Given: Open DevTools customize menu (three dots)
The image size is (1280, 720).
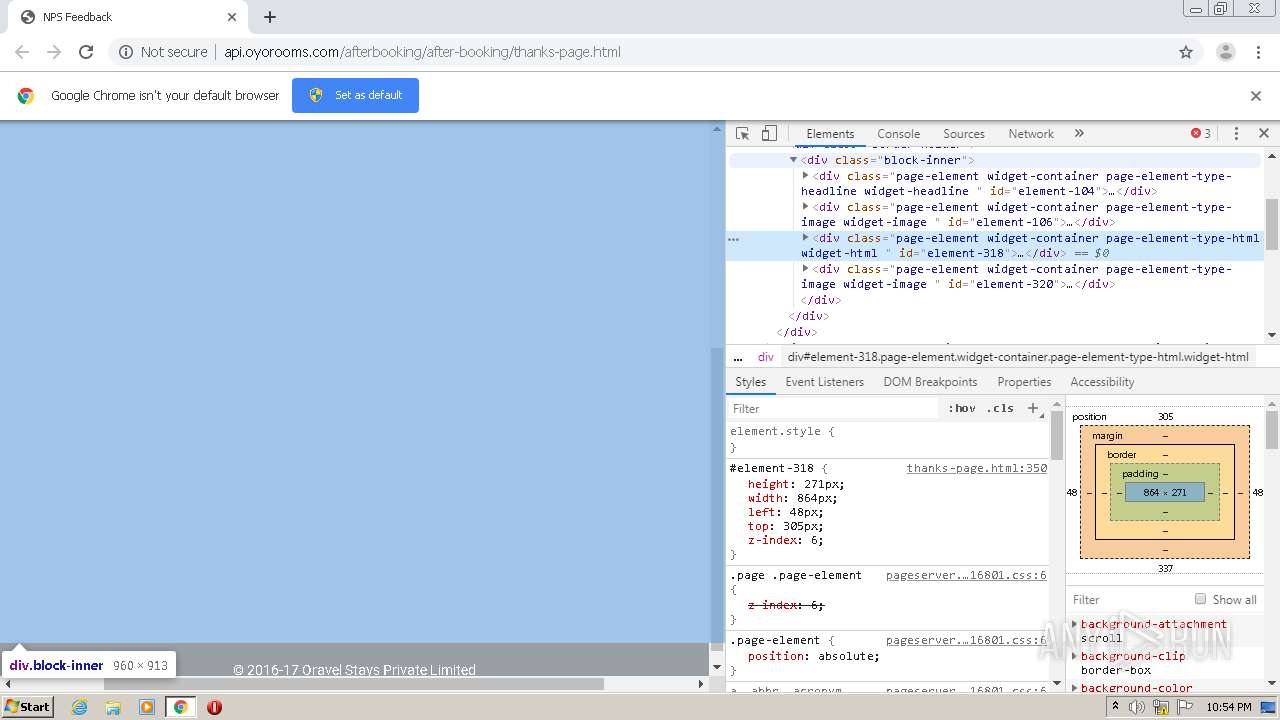Looking at the screenshot, I should tap(1236, 133).
